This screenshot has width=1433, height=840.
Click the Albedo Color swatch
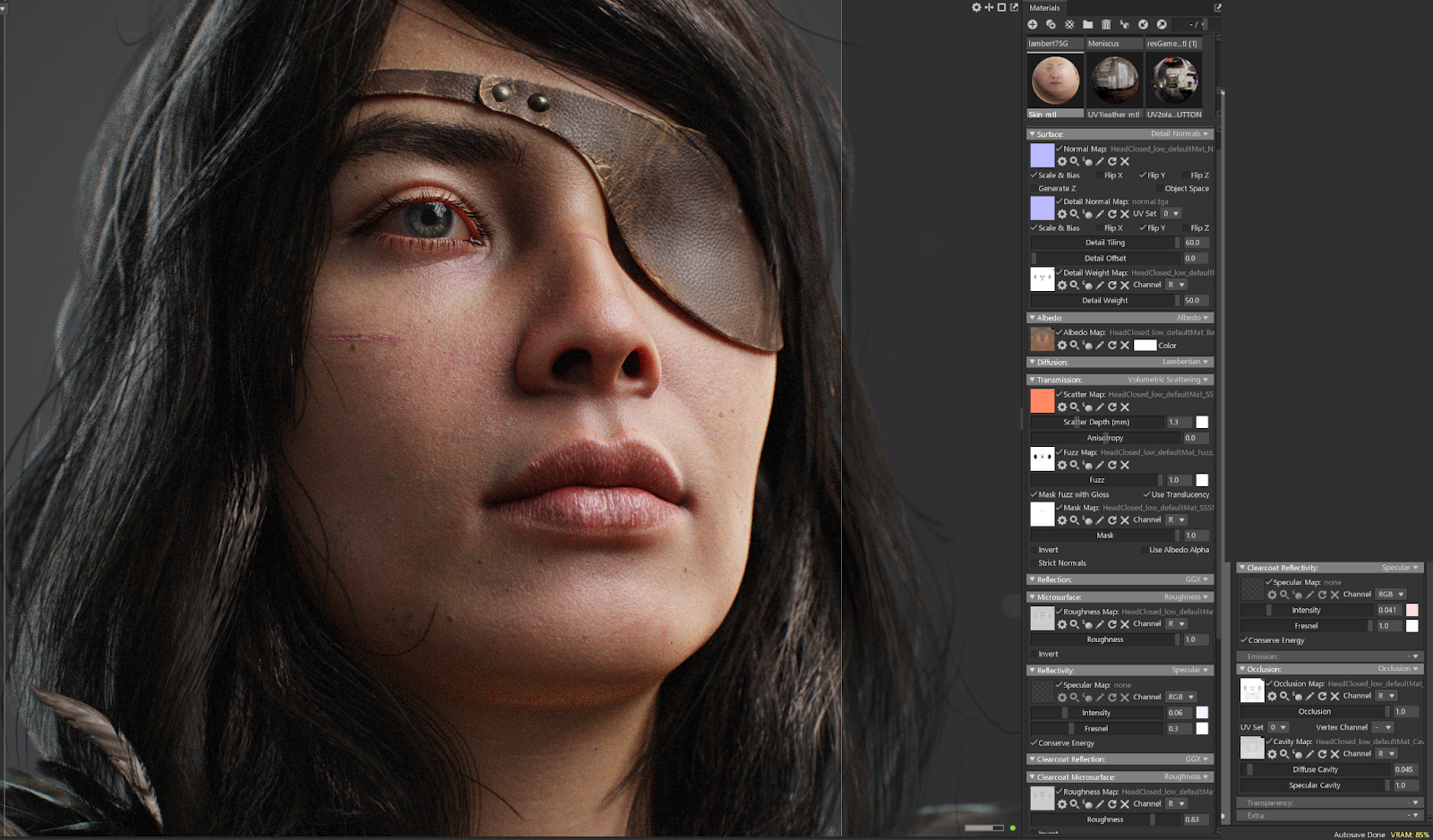tap(1145, 346)
